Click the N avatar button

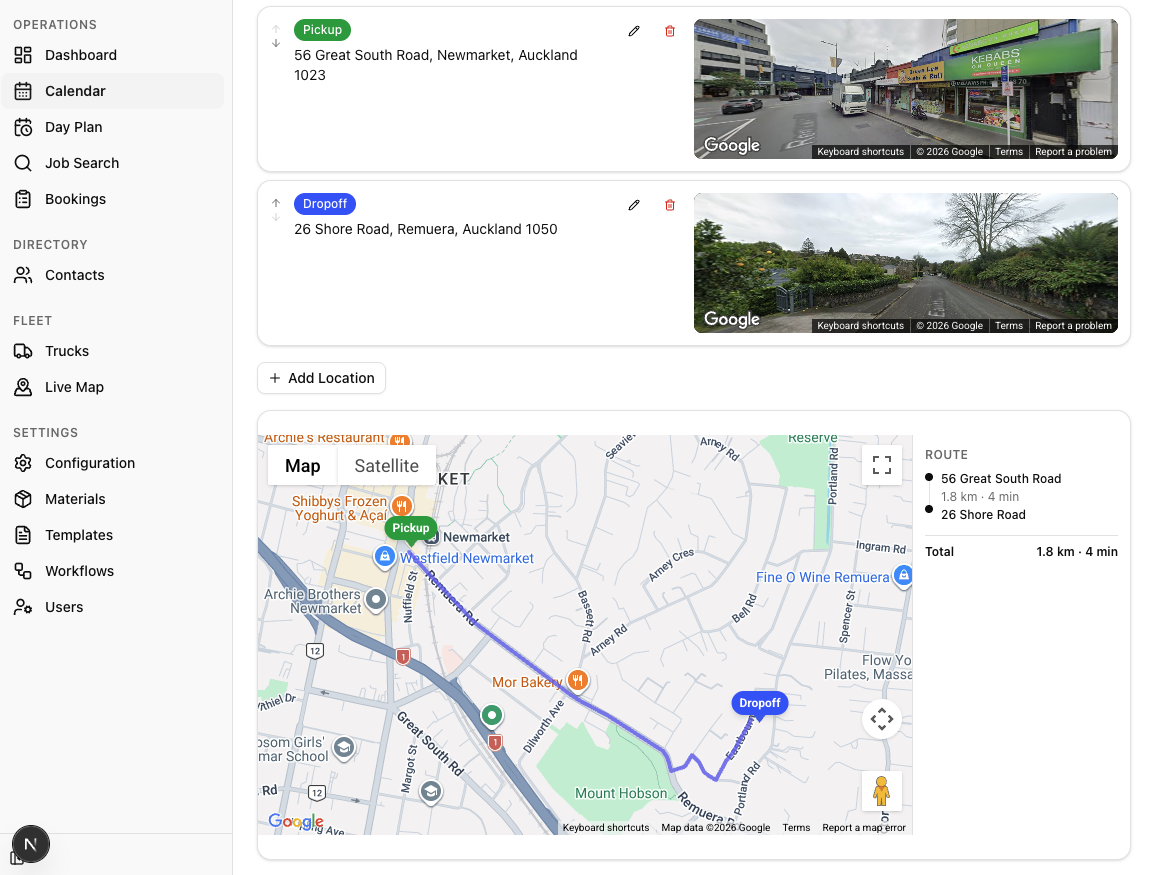click(31, 844)
